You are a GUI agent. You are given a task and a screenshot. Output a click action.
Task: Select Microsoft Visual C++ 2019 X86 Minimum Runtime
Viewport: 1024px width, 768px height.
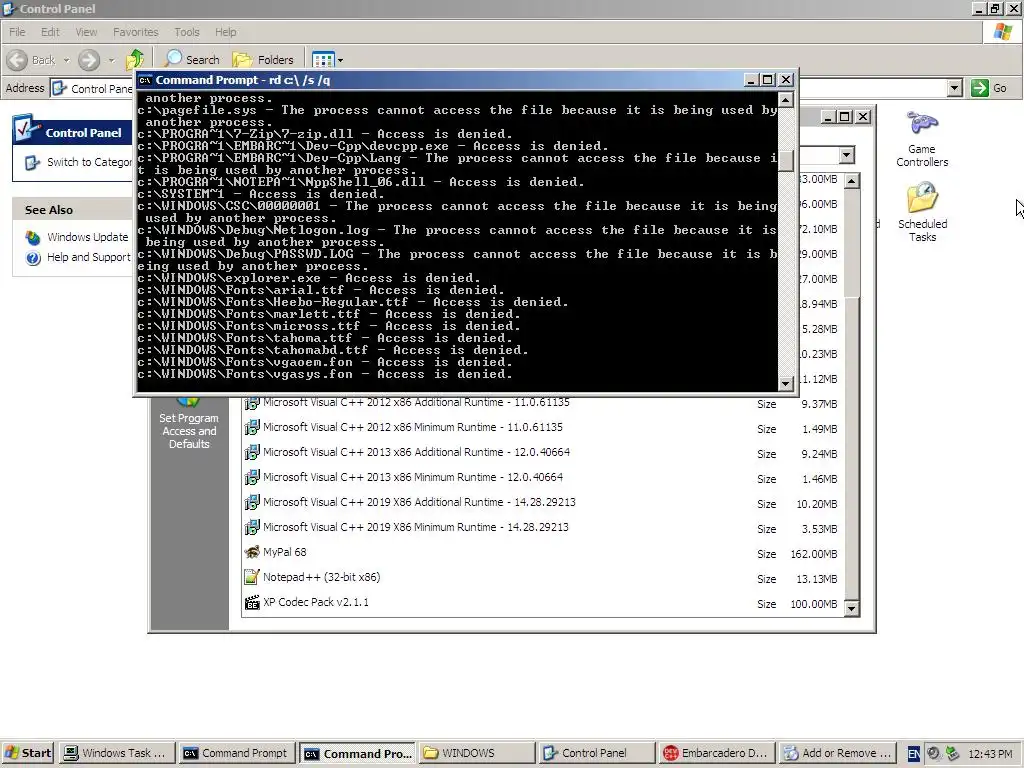[543, 528]
